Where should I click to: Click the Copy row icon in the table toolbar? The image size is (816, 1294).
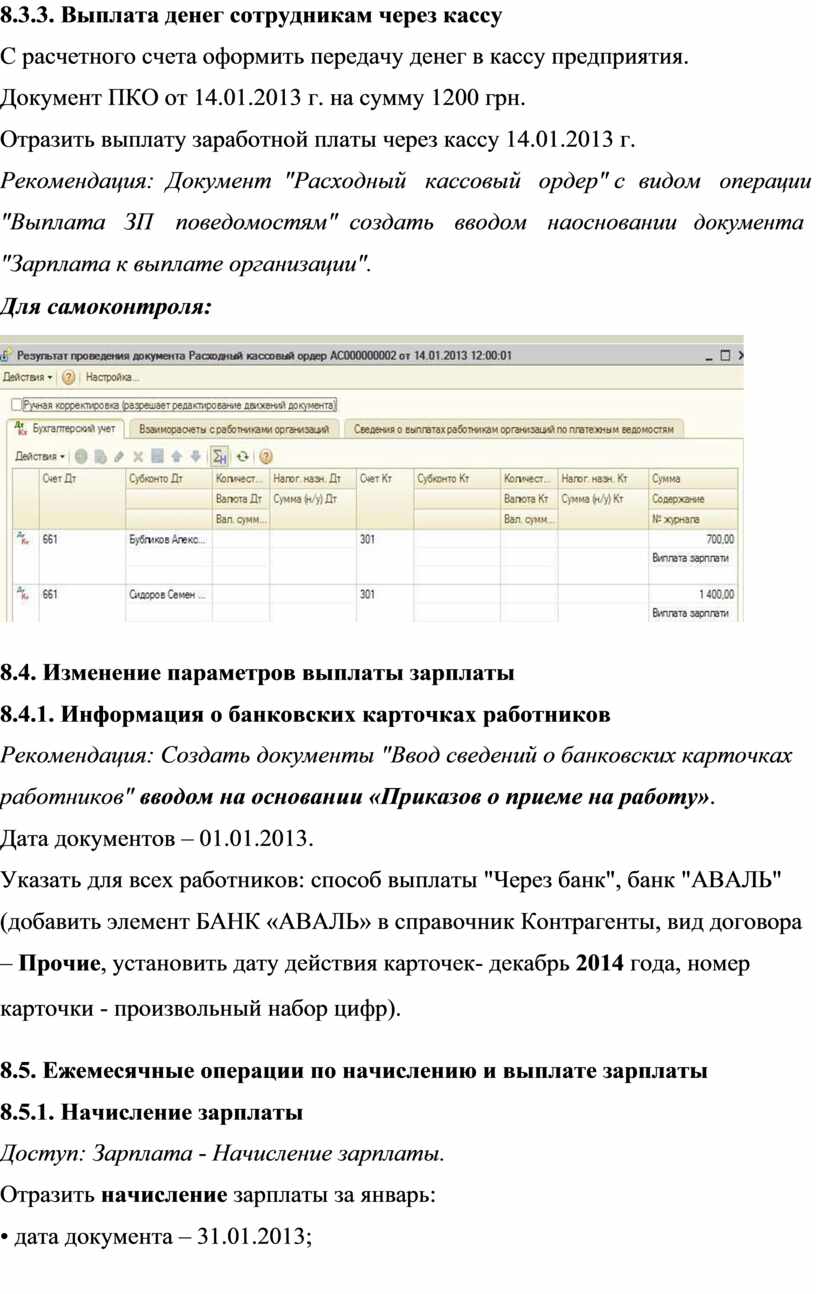pos(101,456)
